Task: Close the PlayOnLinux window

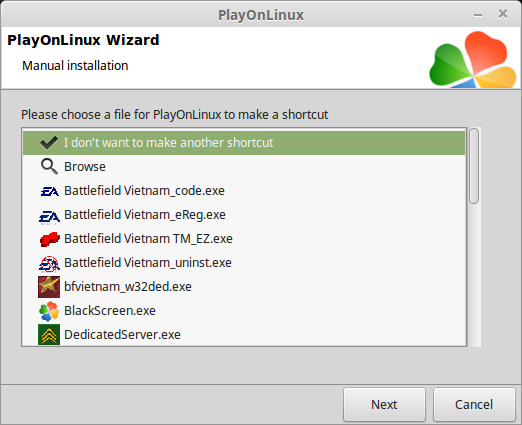Action: click(x=503, y=14)
